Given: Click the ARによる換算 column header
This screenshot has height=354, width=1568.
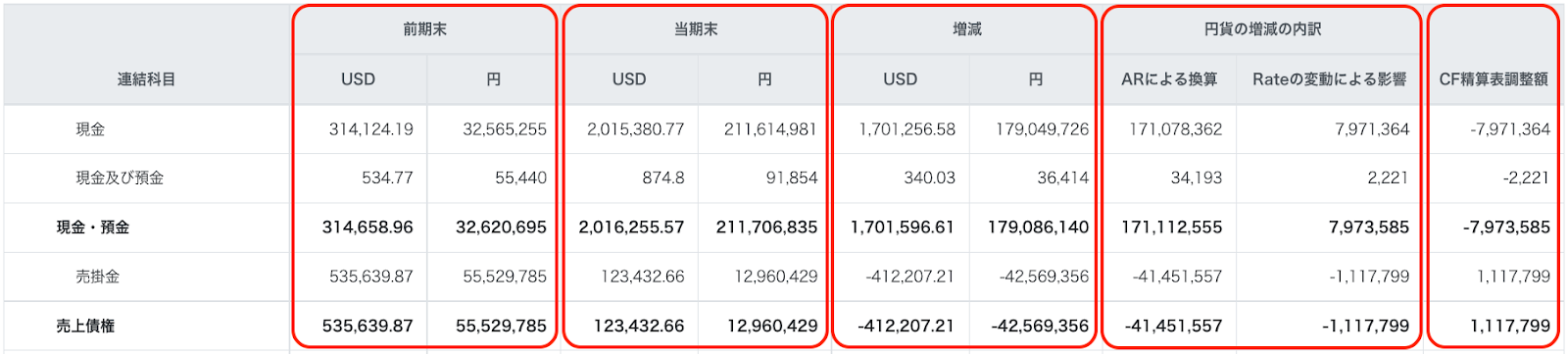Looking at the screenshot, I should (x=1169, y=79).
